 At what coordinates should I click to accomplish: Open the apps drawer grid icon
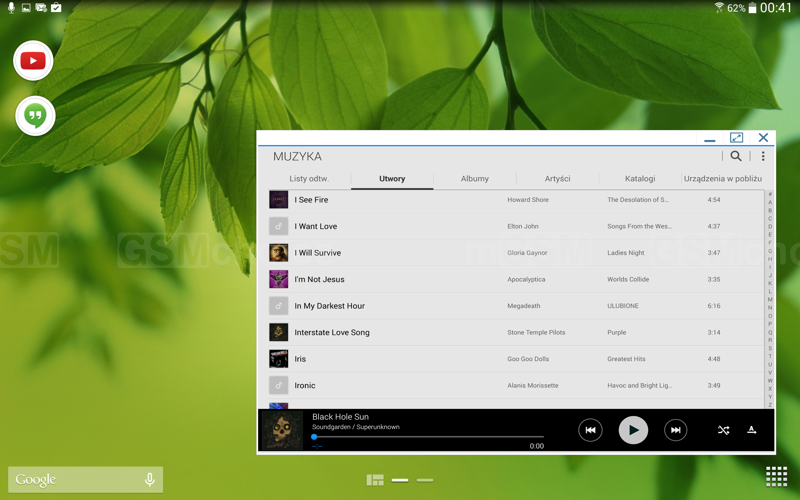tap(776, 477)
